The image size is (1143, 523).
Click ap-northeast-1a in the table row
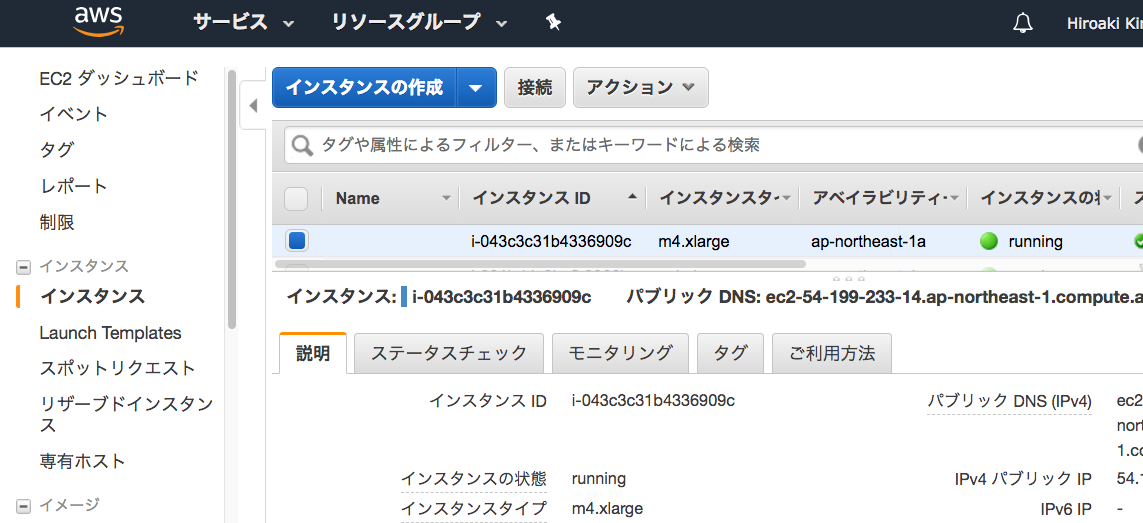pos(868,241)
